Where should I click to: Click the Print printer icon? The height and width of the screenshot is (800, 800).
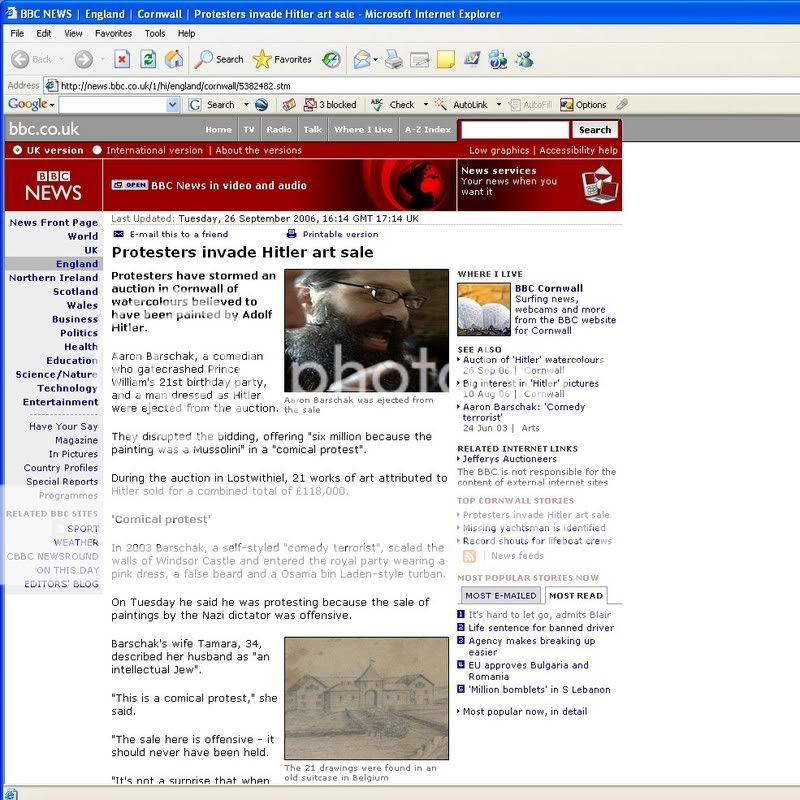point(394,59)
